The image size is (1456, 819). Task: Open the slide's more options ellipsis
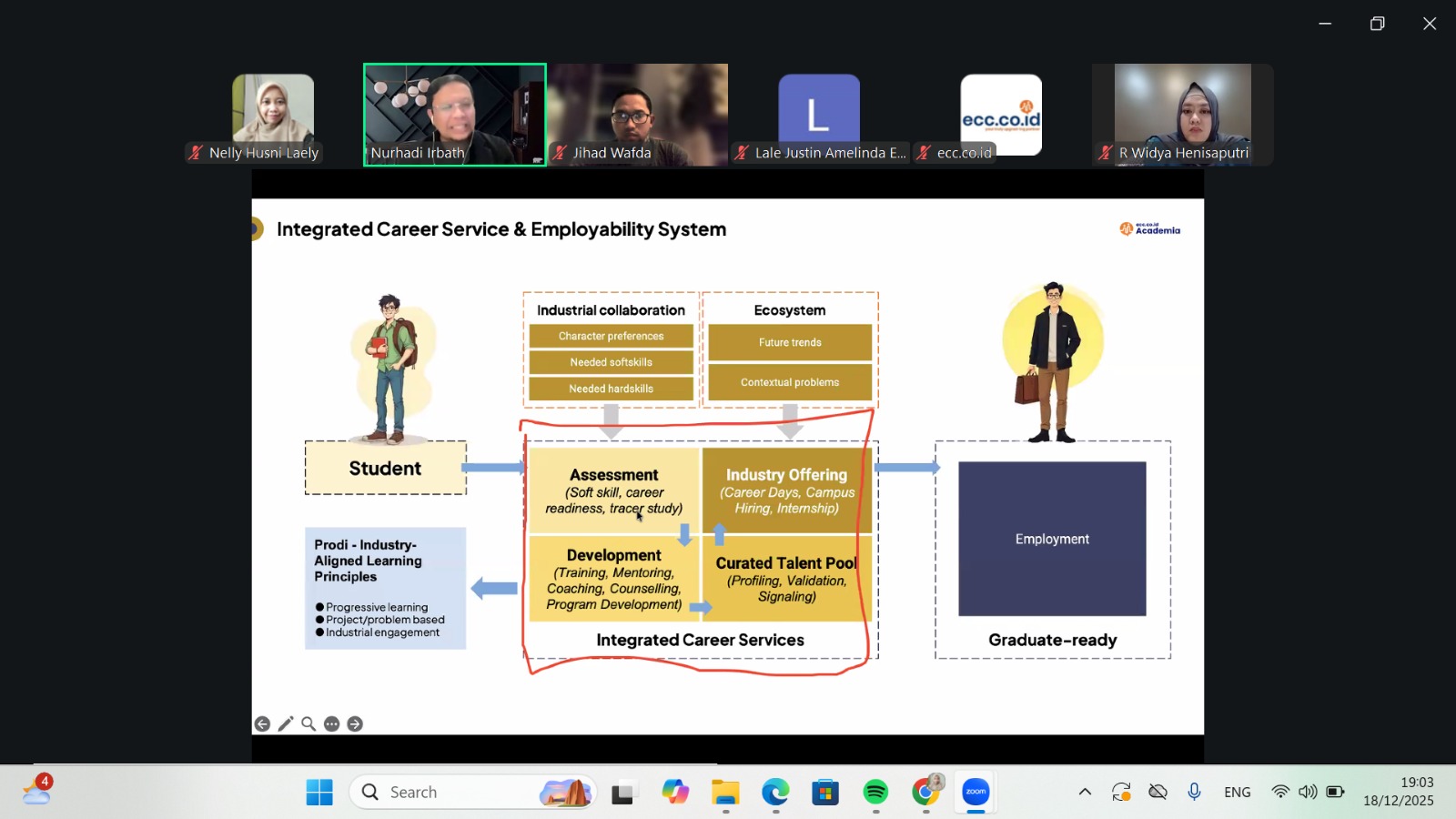pyautogui.click(x=332, y=724)
